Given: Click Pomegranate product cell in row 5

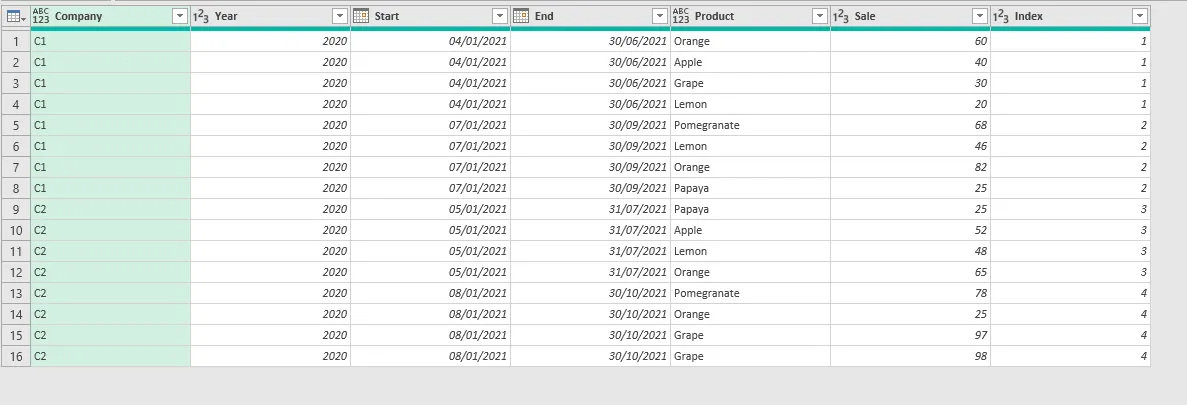Looking at the screenshot, I should pyautogui.click(x=750, y=126).
